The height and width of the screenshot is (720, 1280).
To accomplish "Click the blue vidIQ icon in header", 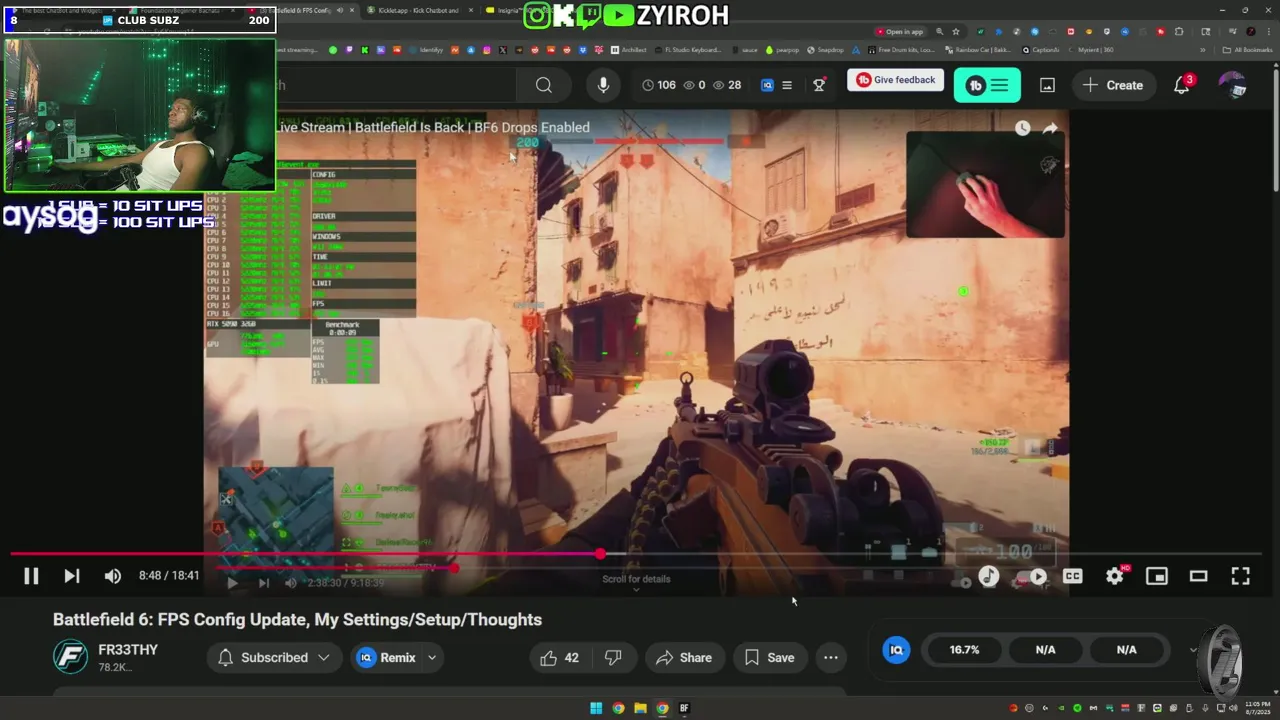I will [767, 85].
